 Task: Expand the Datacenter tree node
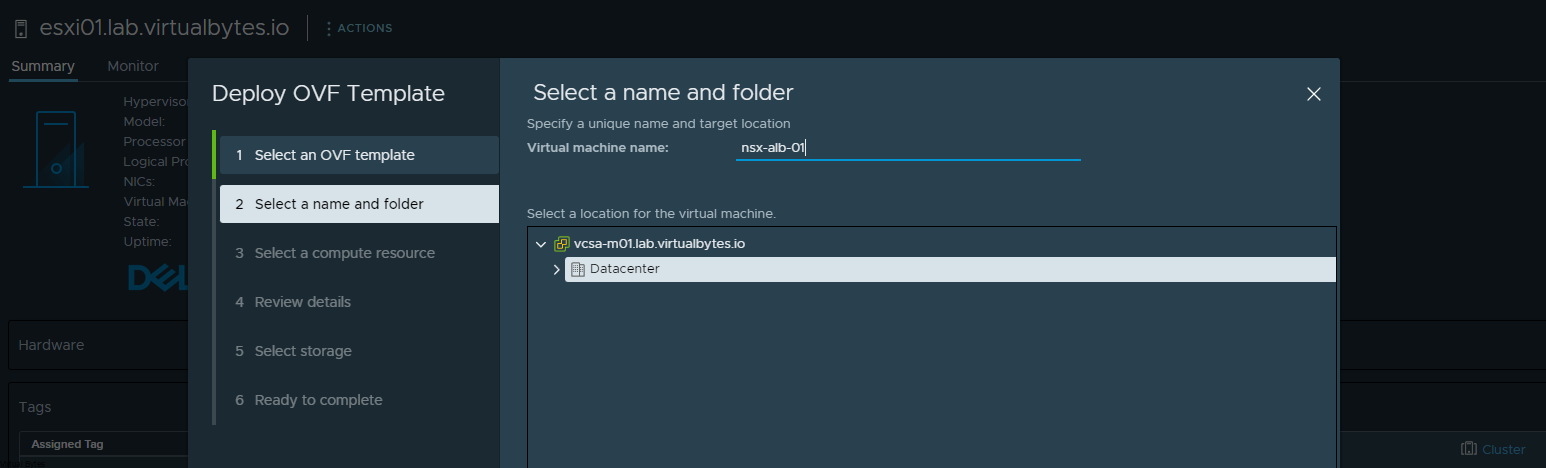[557, 270]
